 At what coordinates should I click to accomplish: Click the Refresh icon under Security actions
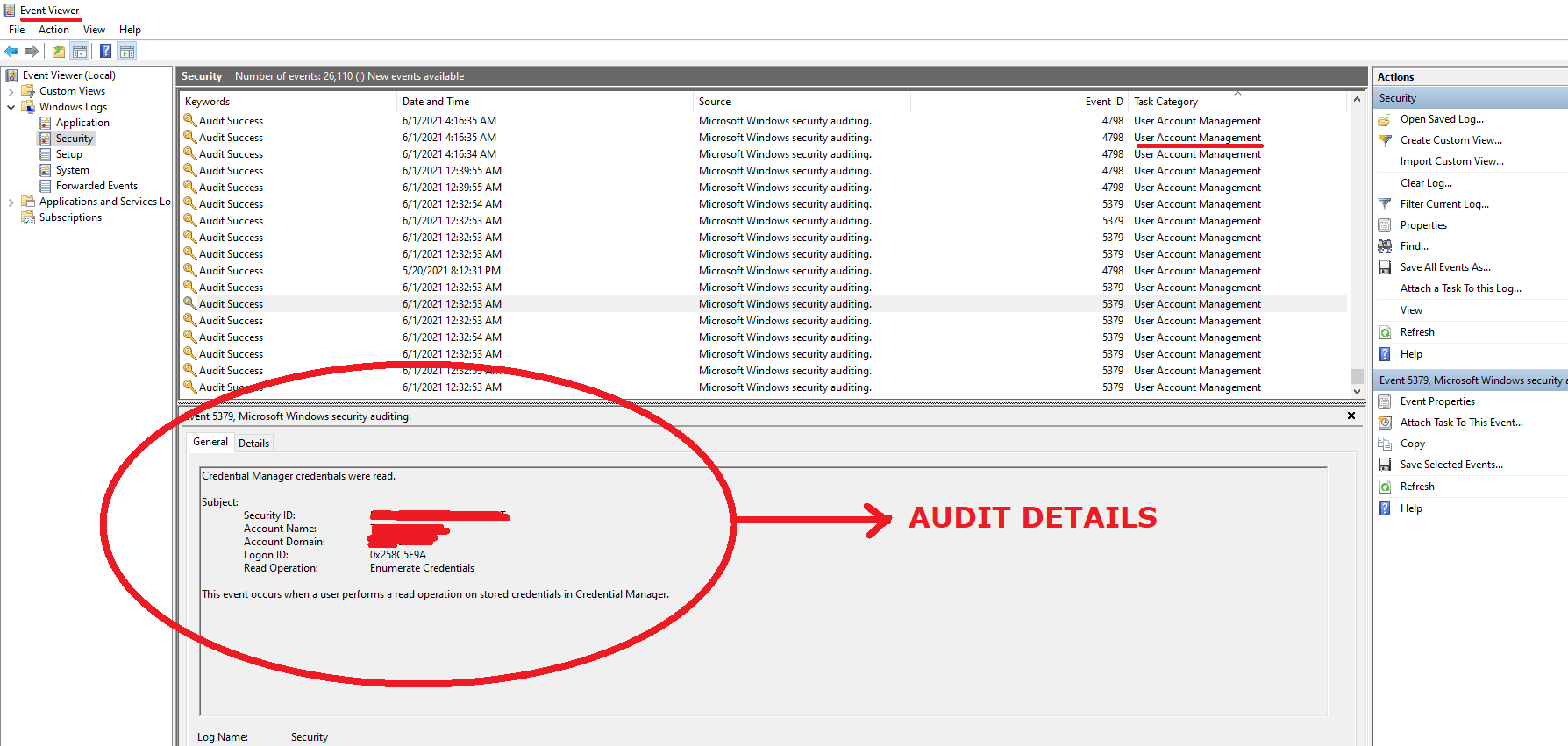click(1385, 332)
